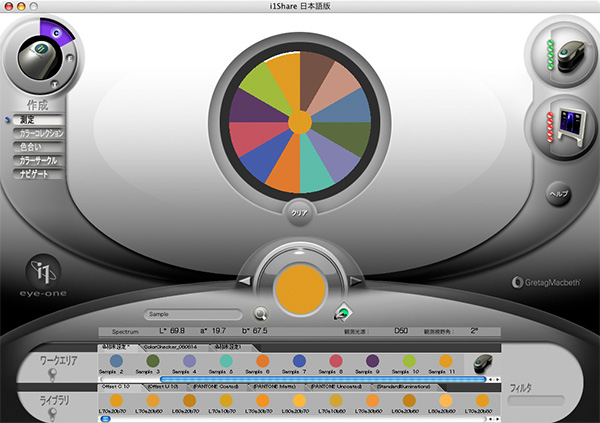Select the Sample 2 blue swatch
This screenshot has width=600, height=423.
pos(116,361)
